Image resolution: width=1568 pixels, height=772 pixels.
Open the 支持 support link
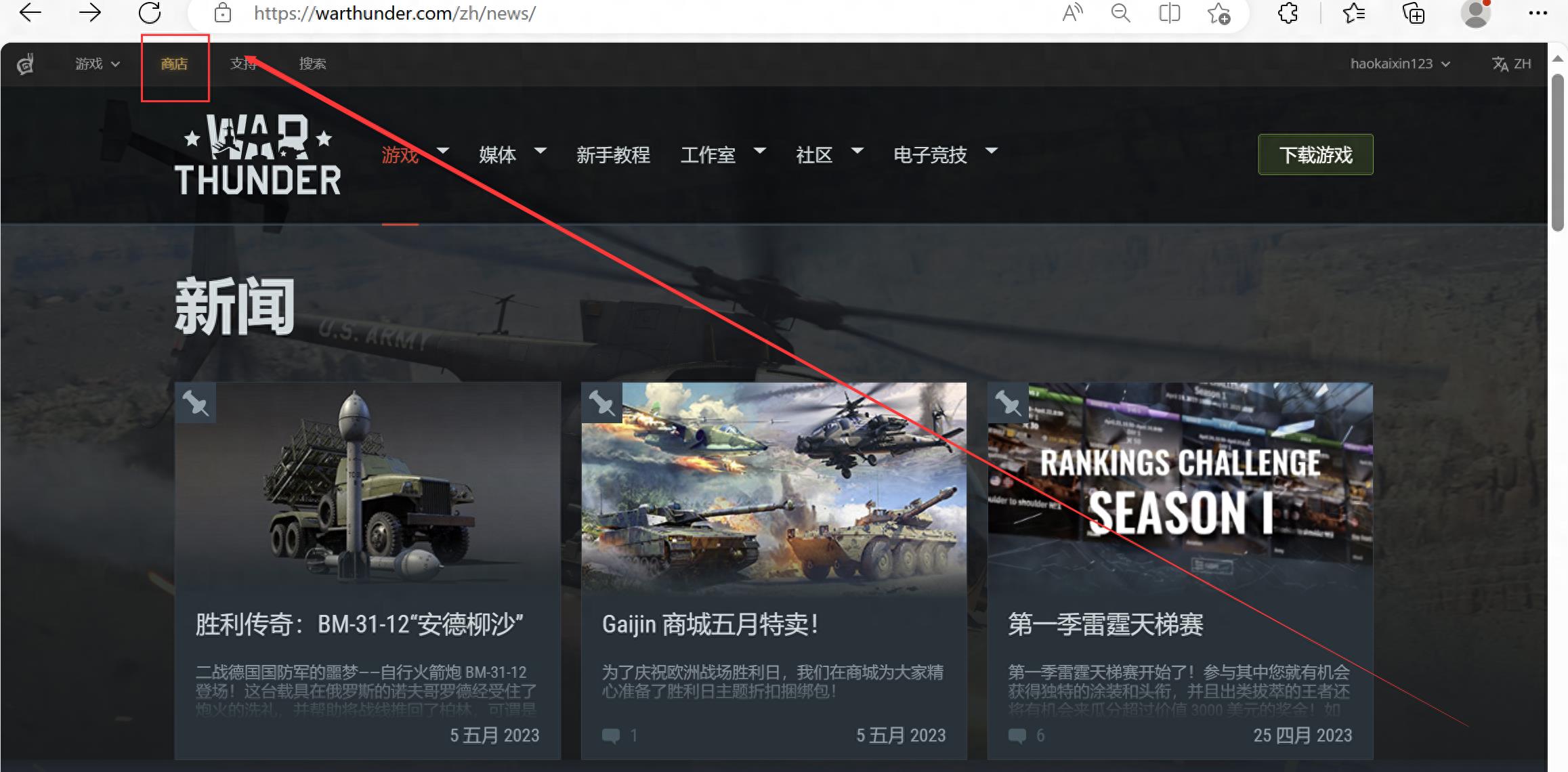tap(243, 64)
